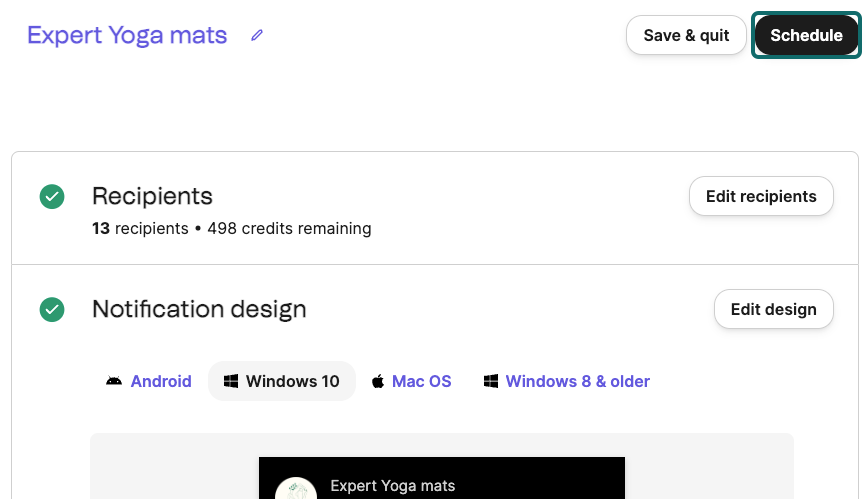Switch to the Android preview tab
Viewport: 867px width, 499px height.
coord(161,381)
